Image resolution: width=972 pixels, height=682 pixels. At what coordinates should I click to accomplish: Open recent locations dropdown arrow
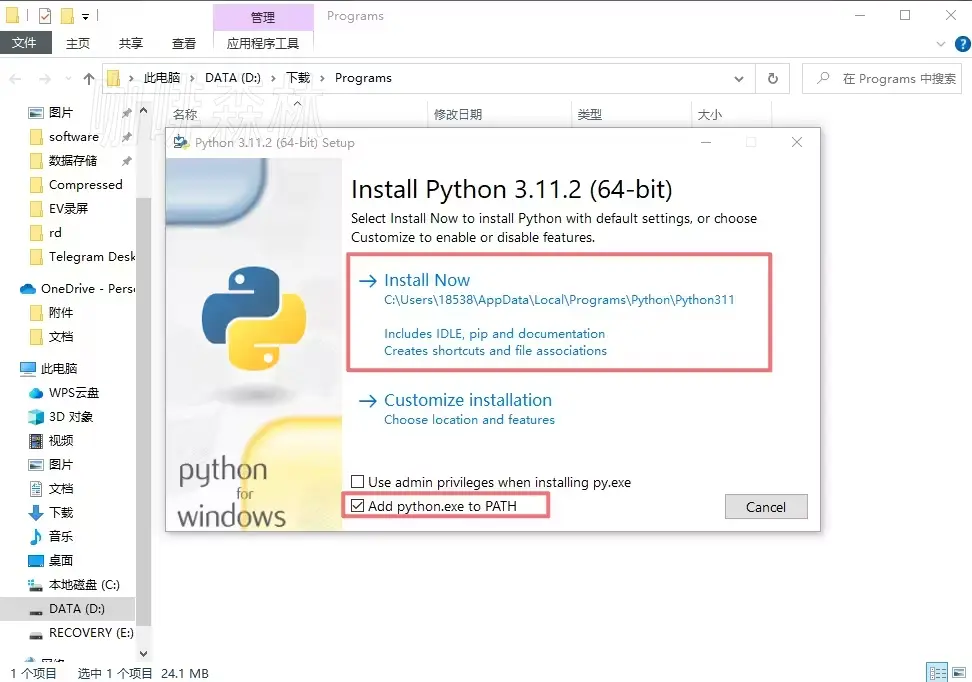click(x=68, y=79)
